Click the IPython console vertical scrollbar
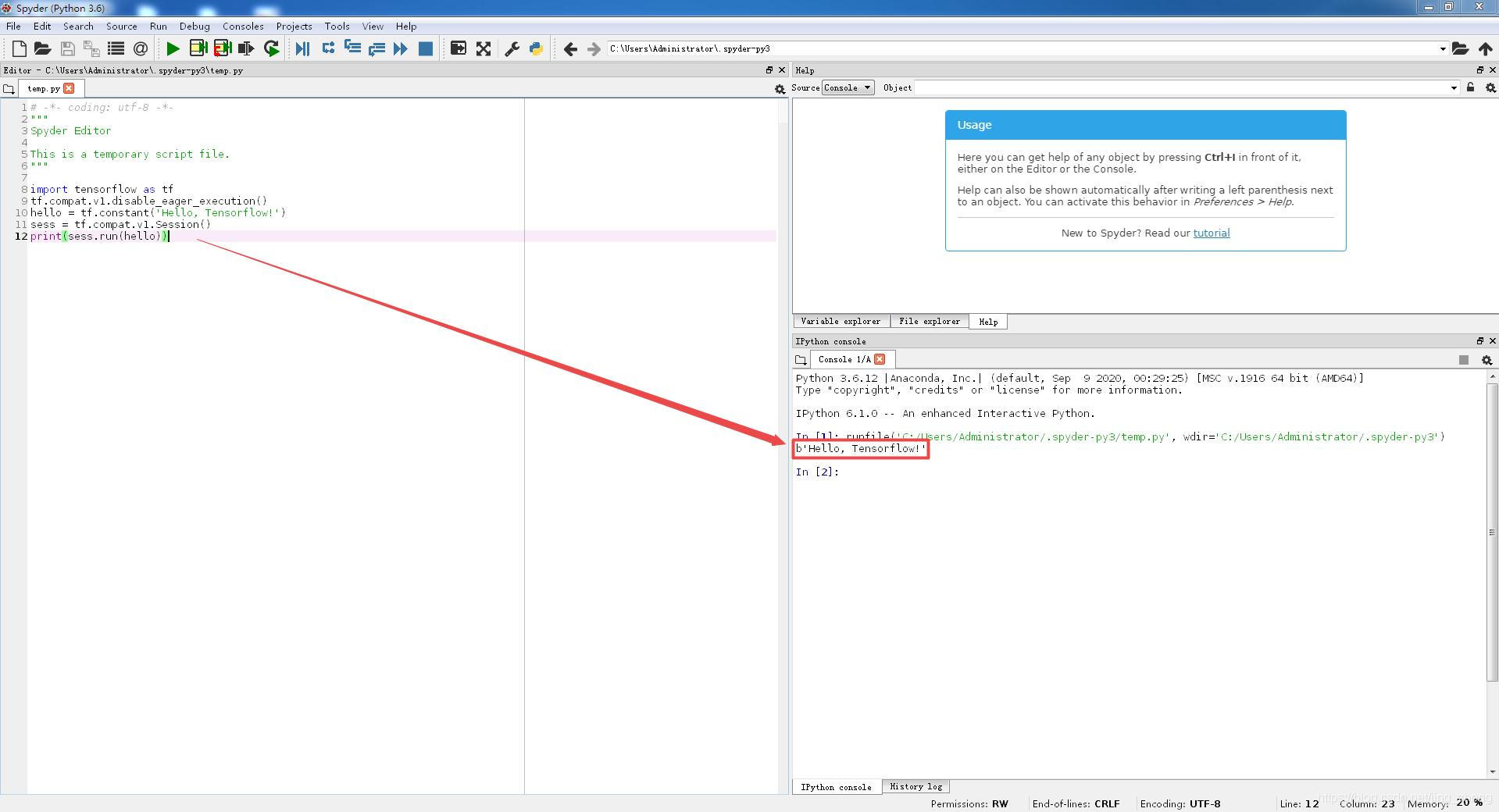This screenshot has height=812, width=1499. [1491, 532]
